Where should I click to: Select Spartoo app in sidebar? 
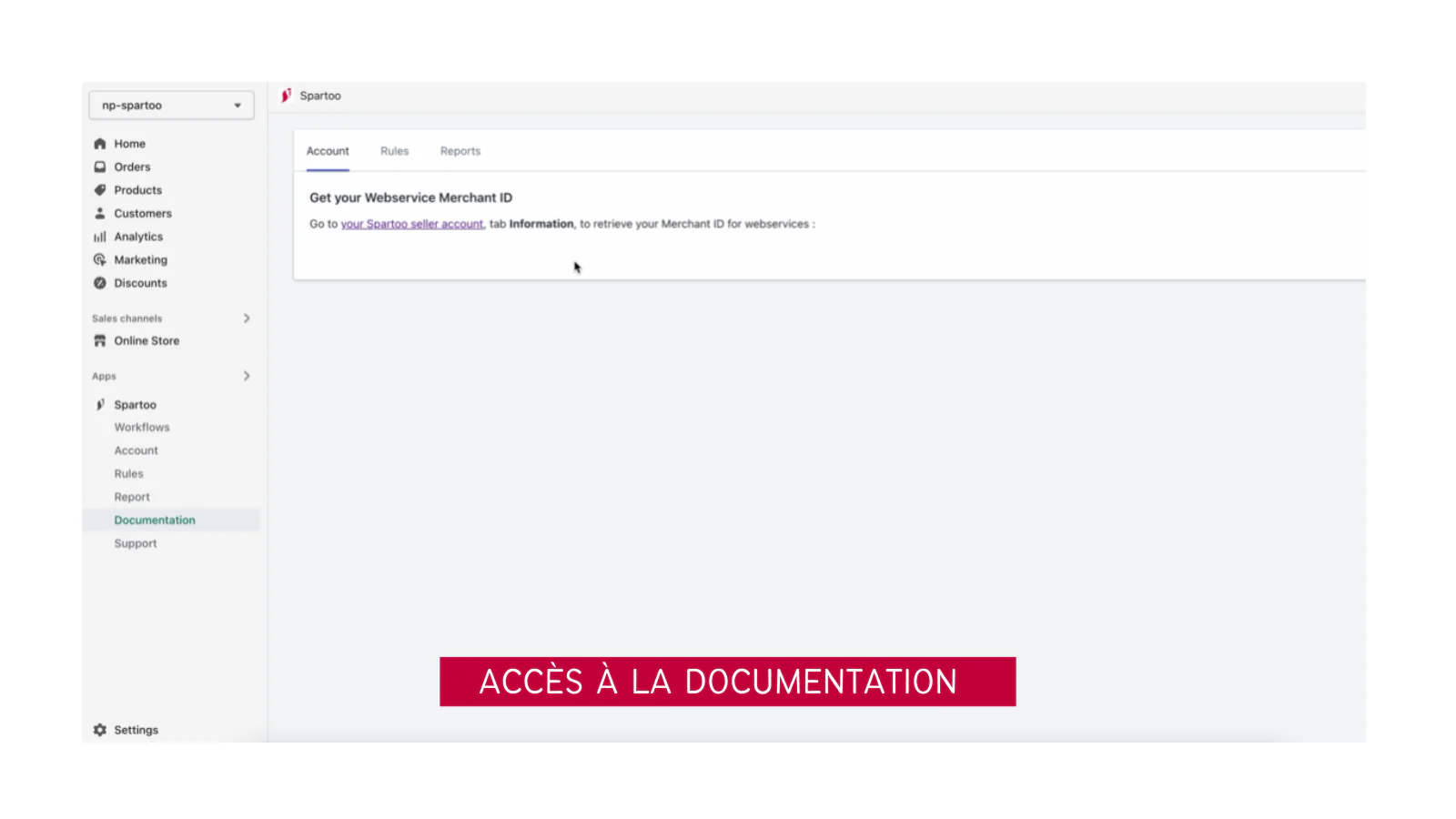(x=135, y=405)
